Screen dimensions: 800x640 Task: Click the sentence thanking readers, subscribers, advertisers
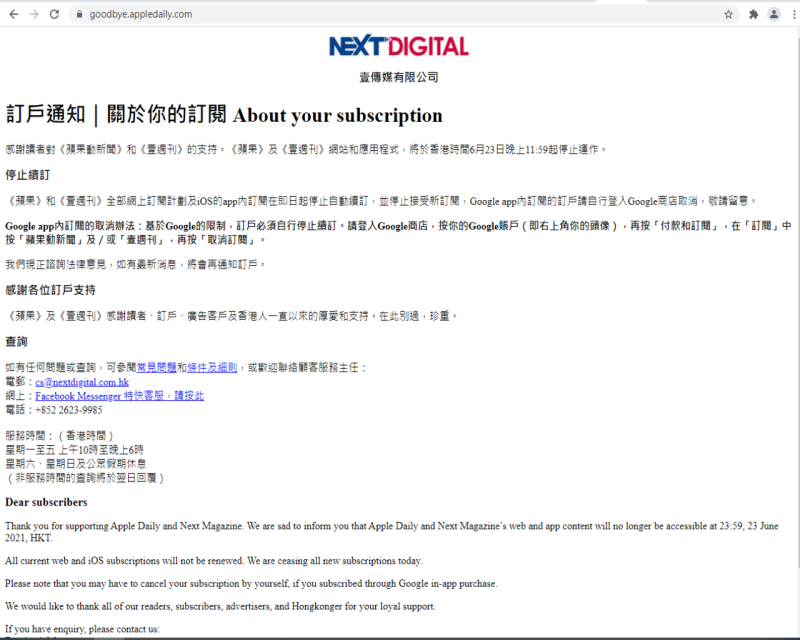click(x=220, y=606)
